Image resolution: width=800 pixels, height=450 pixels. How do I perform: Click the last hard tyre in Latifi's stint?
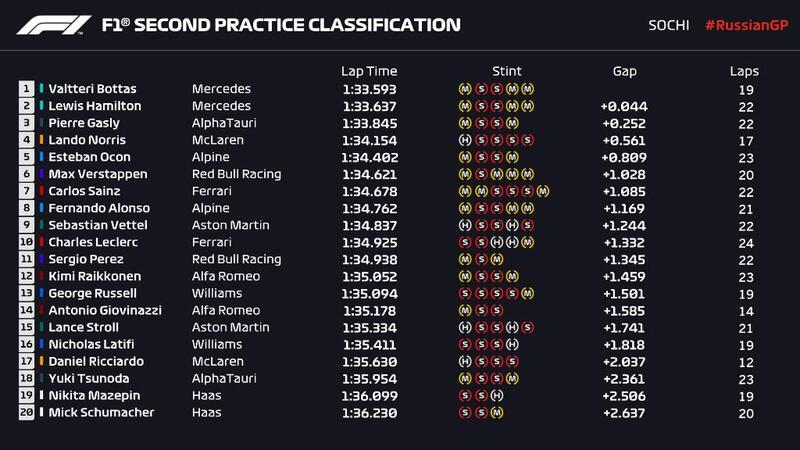[511, 344]
